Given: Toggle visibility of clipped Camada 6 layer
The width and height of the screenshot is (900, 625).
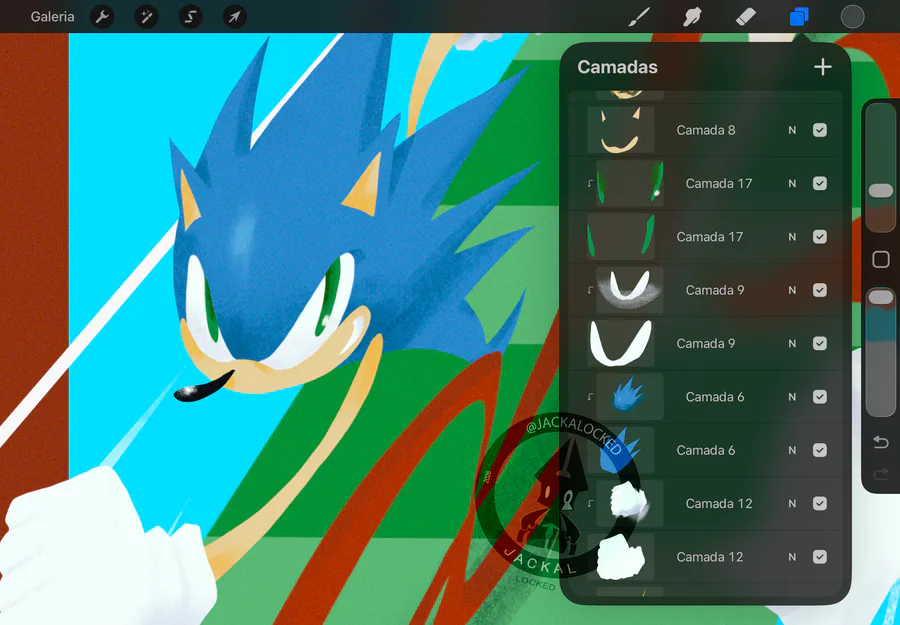Looking at the screenshot, I should click(x=820, y=397).
